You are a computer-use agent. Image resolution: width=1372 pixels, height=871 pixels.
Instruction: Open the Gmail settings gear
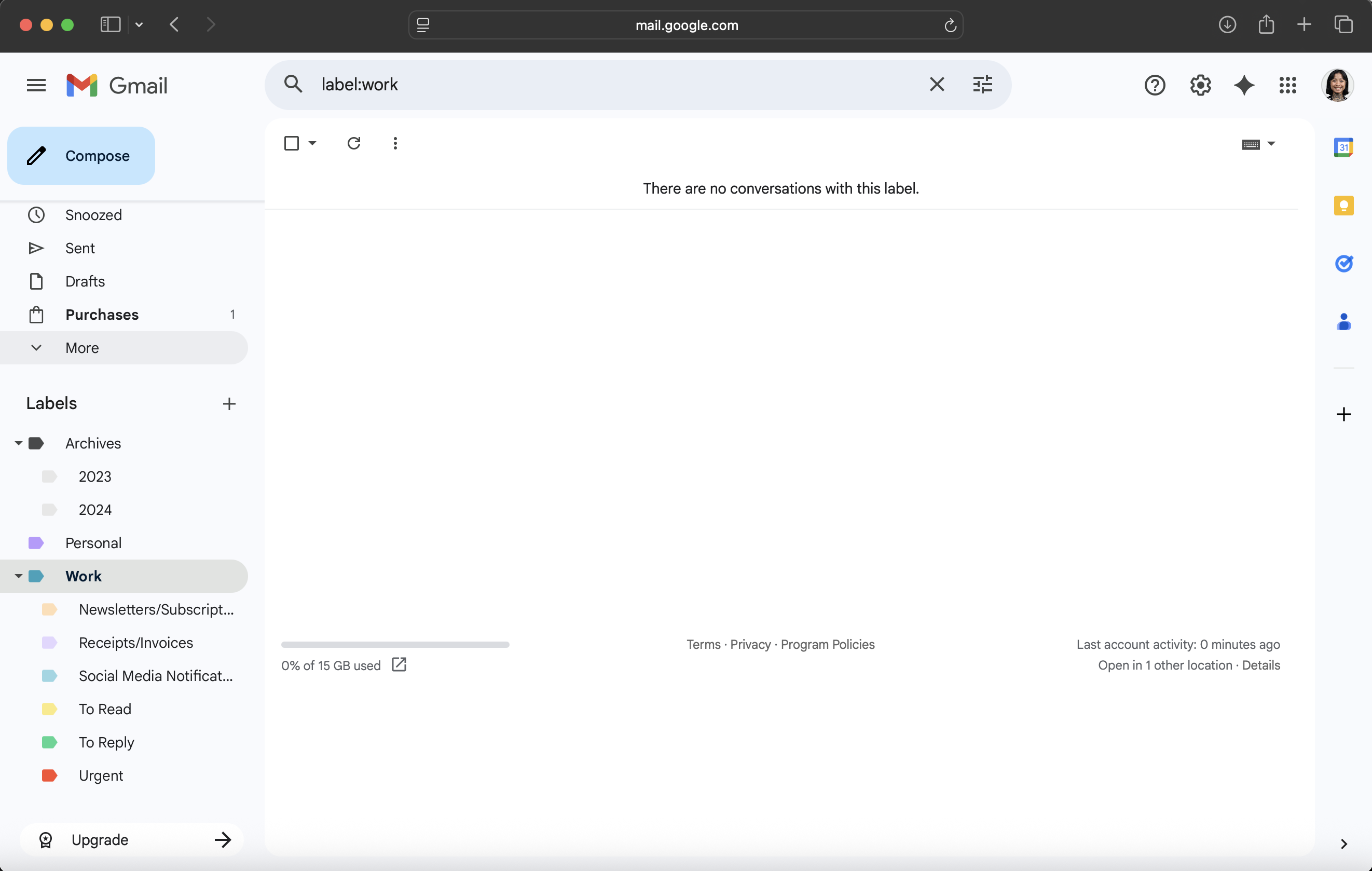click(1200, 86)
